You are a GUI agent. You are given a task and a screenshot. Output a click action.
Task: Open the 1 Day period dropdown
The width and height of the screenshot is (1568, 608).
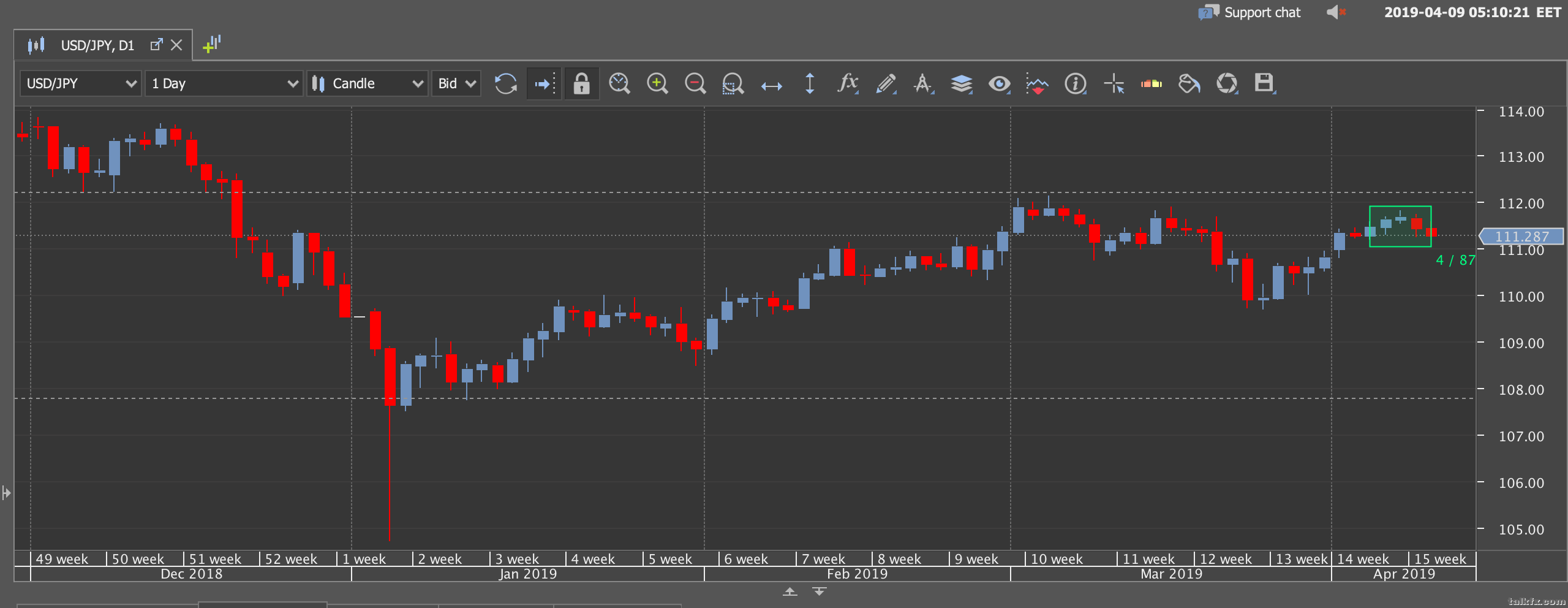[x=224, y=83]
